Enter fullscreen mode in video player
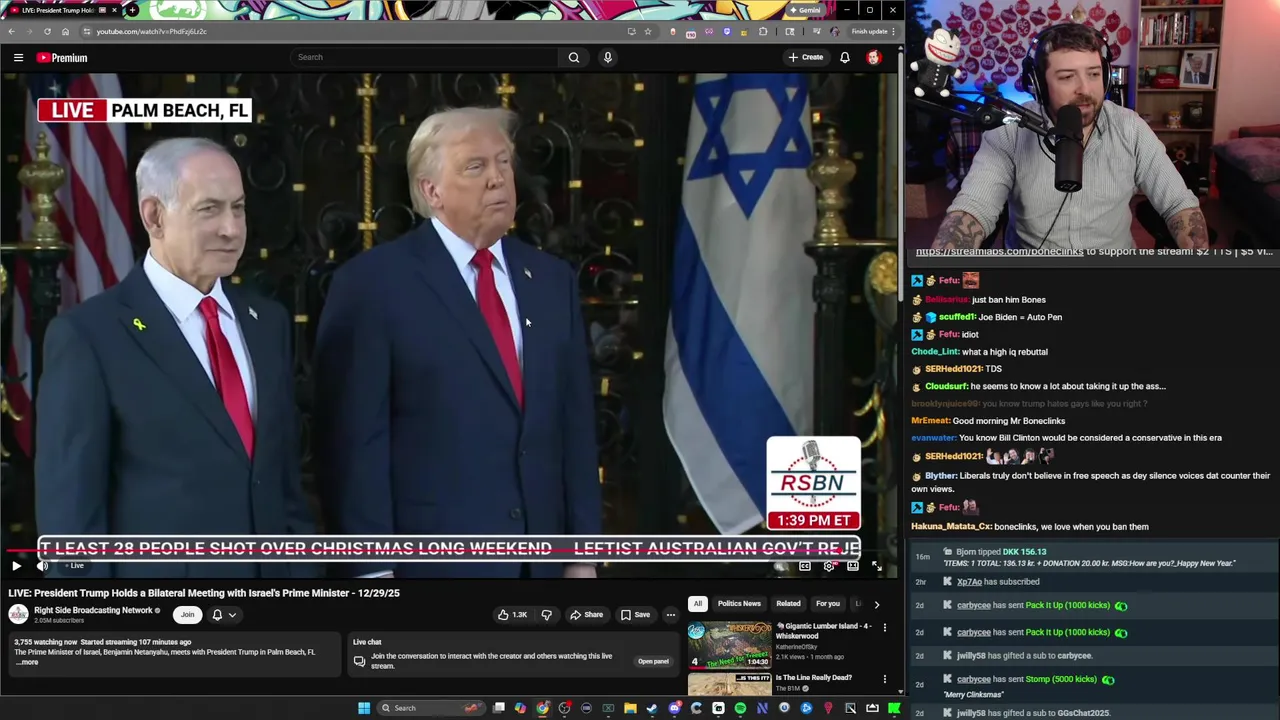1280x720 pixels. [x=876, y=566]
